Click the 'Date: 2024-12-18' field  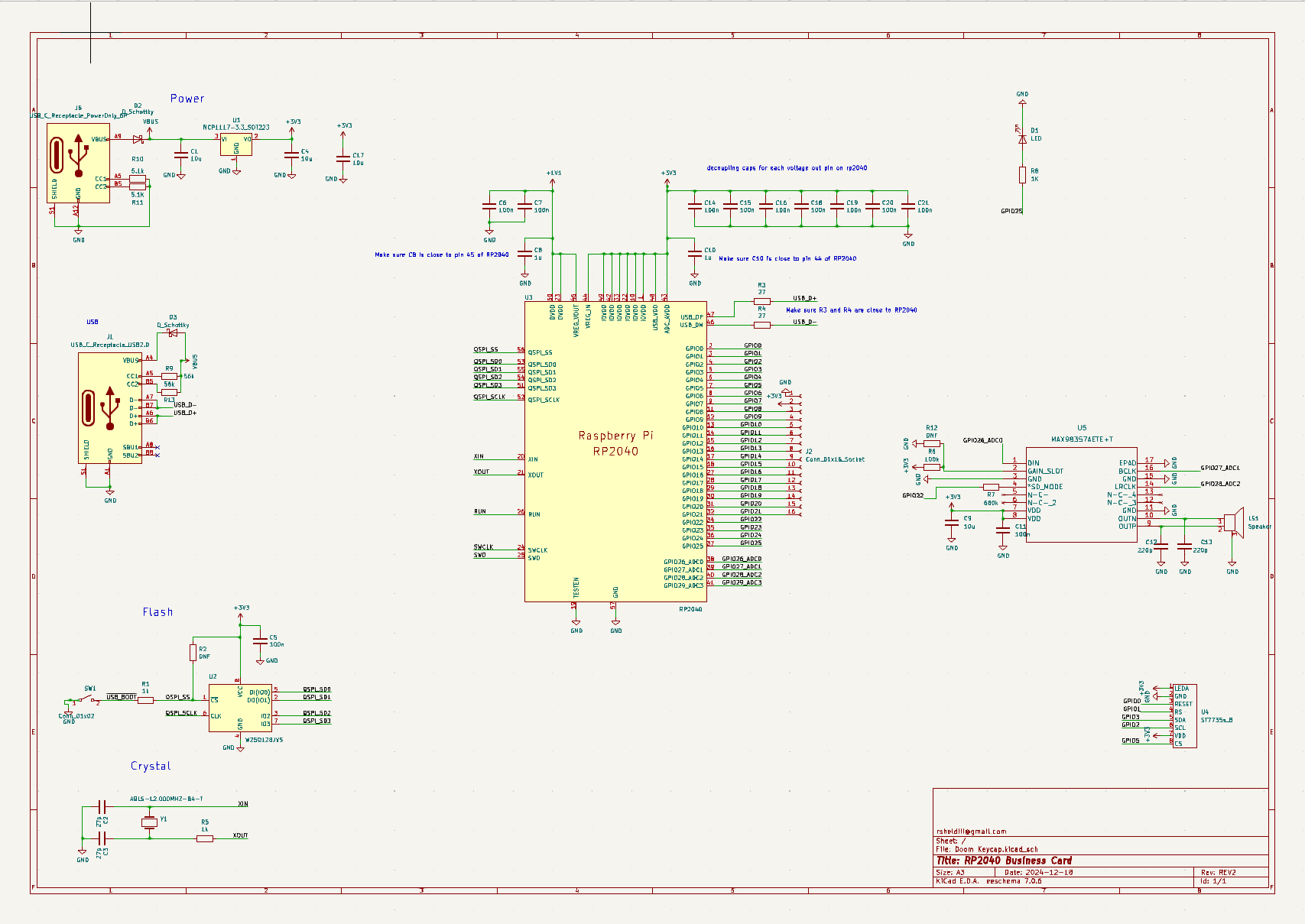tap(1039, 872)
